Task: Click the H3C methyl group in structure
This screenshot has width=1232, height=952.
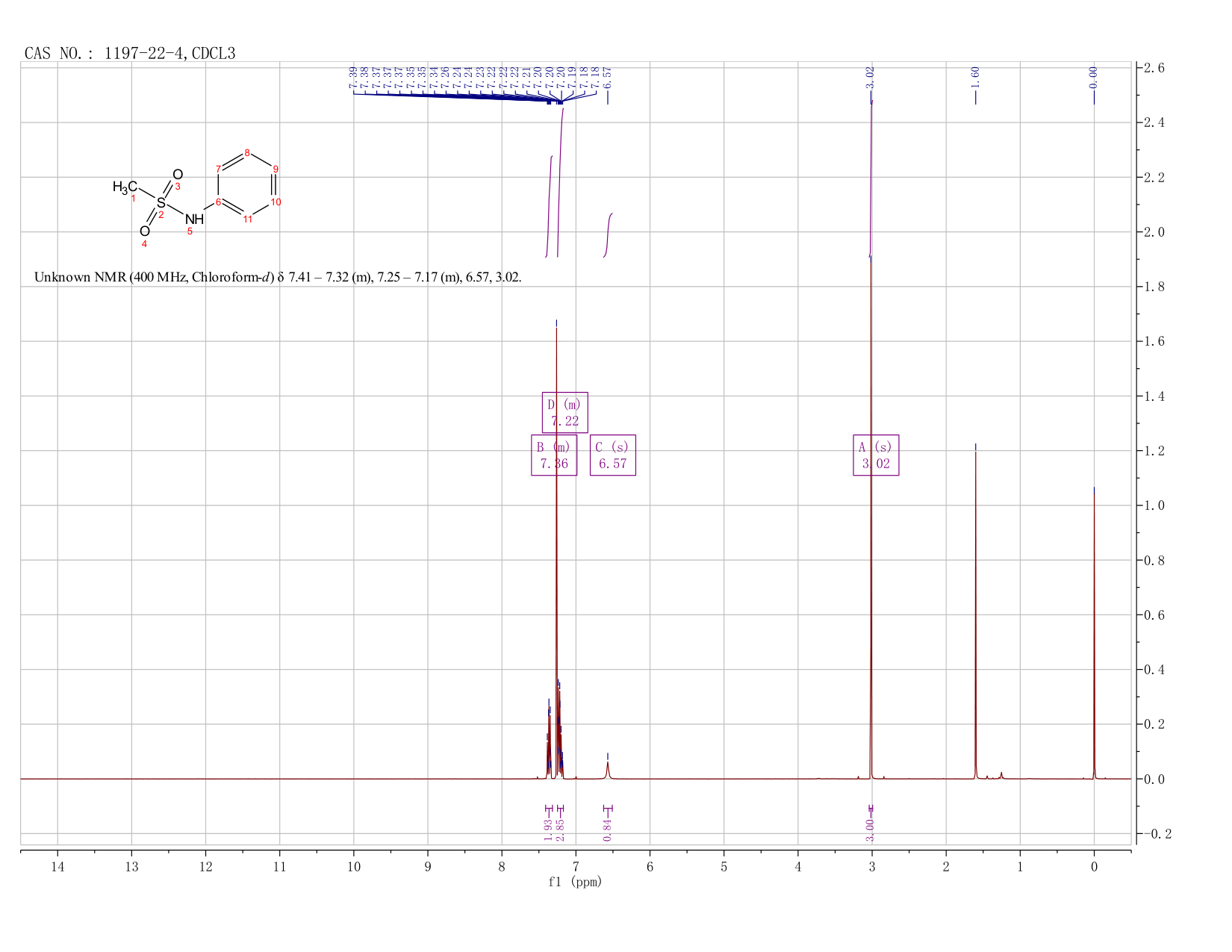Action: [x=125, y=187]
